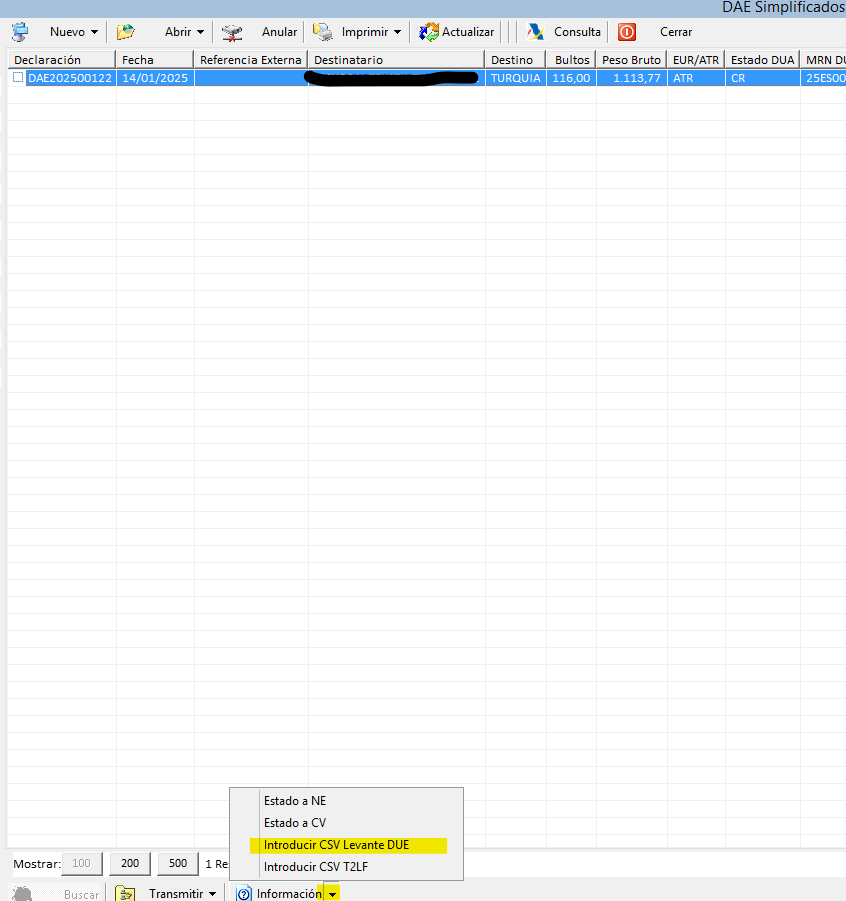The width and height of the screenshot is (846, 901).
Task: Click the Información question mark icon
Action: click(x=243, y=893)
